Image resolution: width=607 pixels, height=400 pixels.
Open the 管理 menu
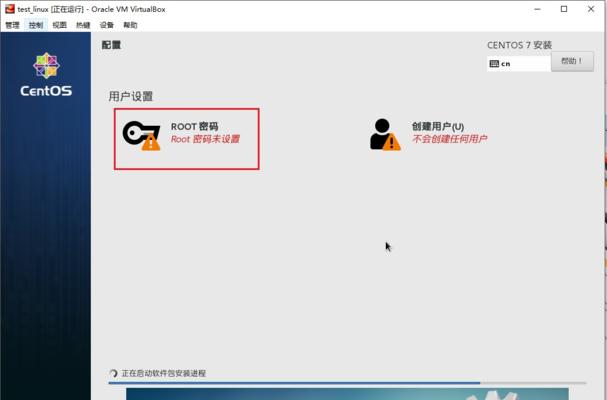[x=12, y=25]
